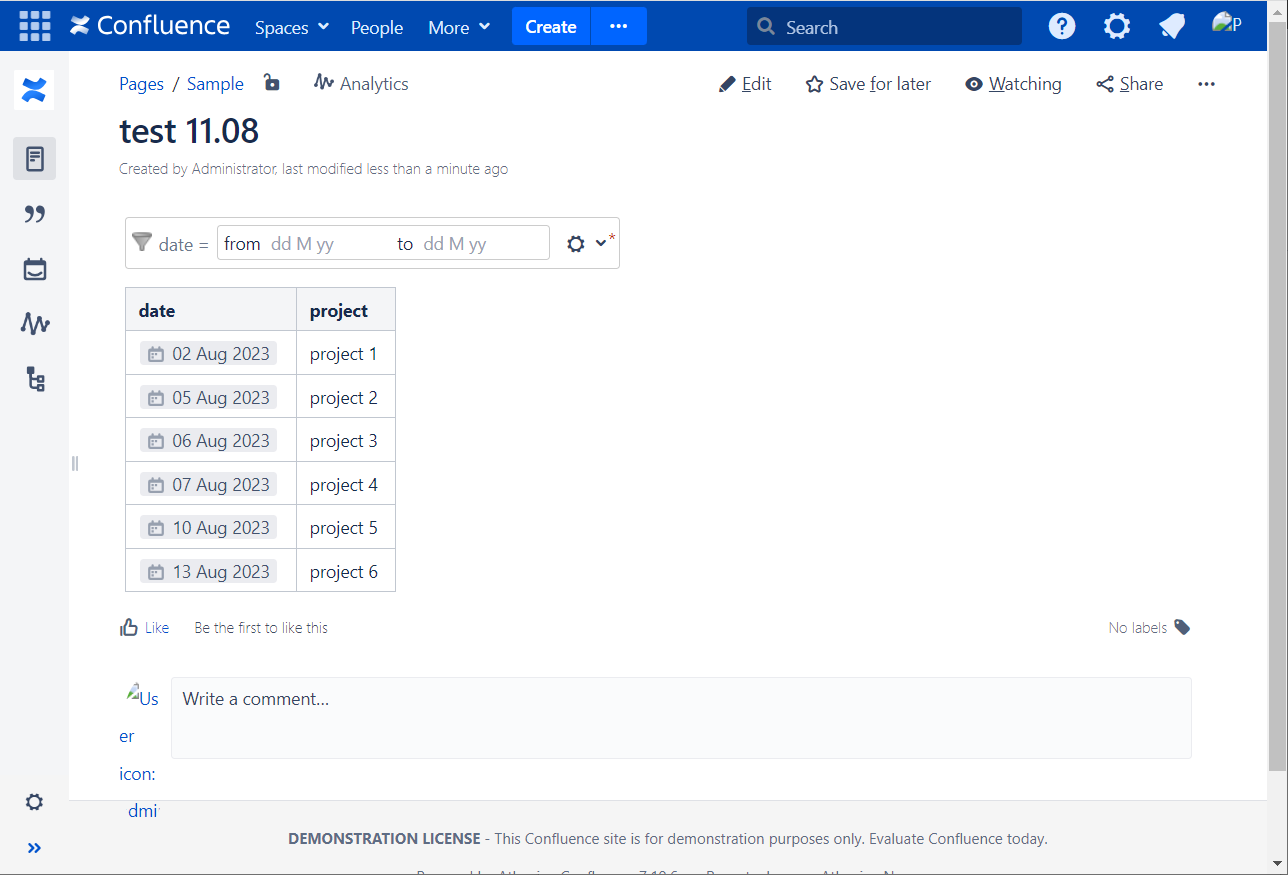Click the Write a comment box
This screenshot has height=875, width=1288.
point(681,717)
